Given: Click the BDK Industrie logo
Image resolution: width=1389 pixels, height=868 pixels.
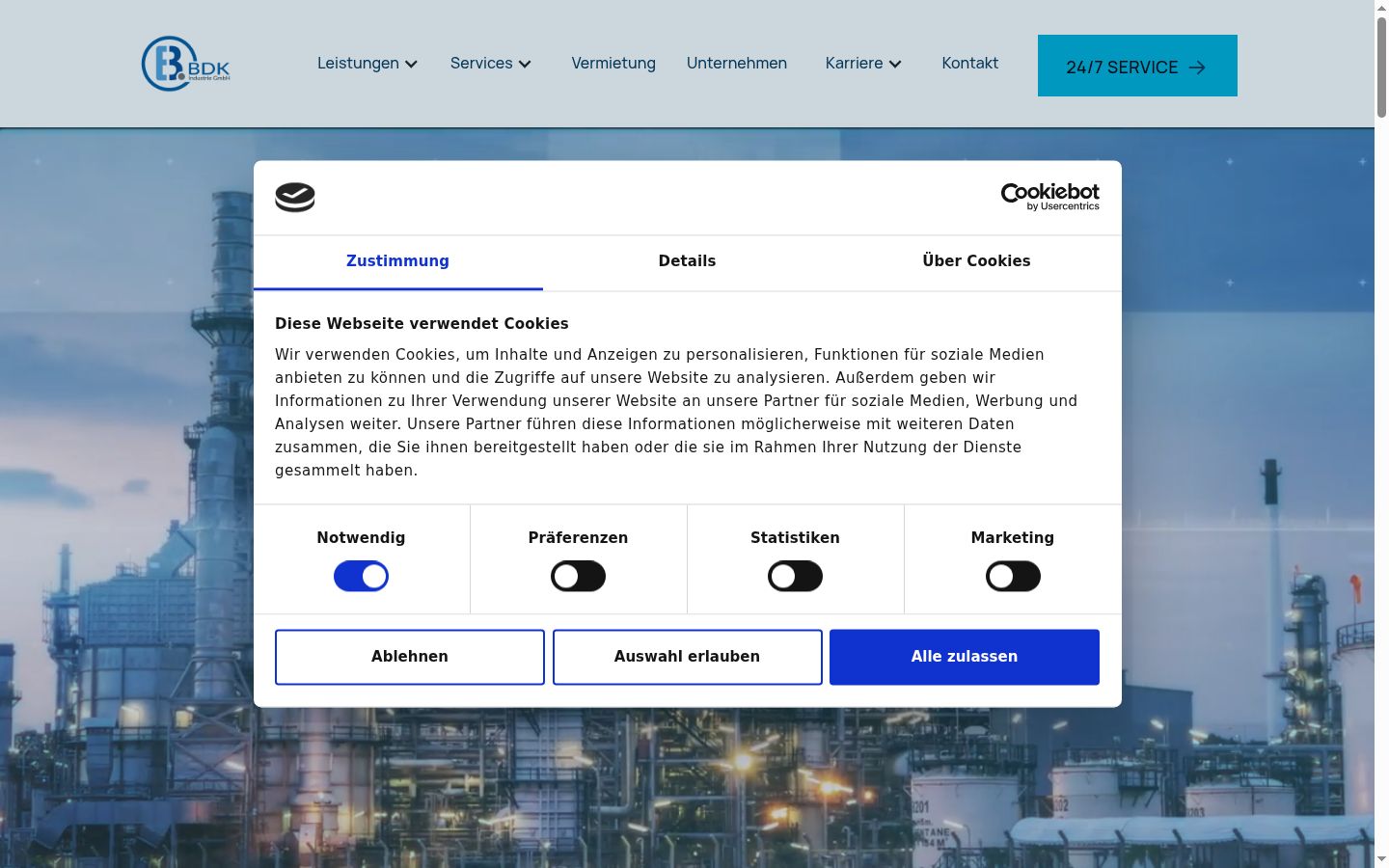Looking at the screenshot, I should [186, 64].
